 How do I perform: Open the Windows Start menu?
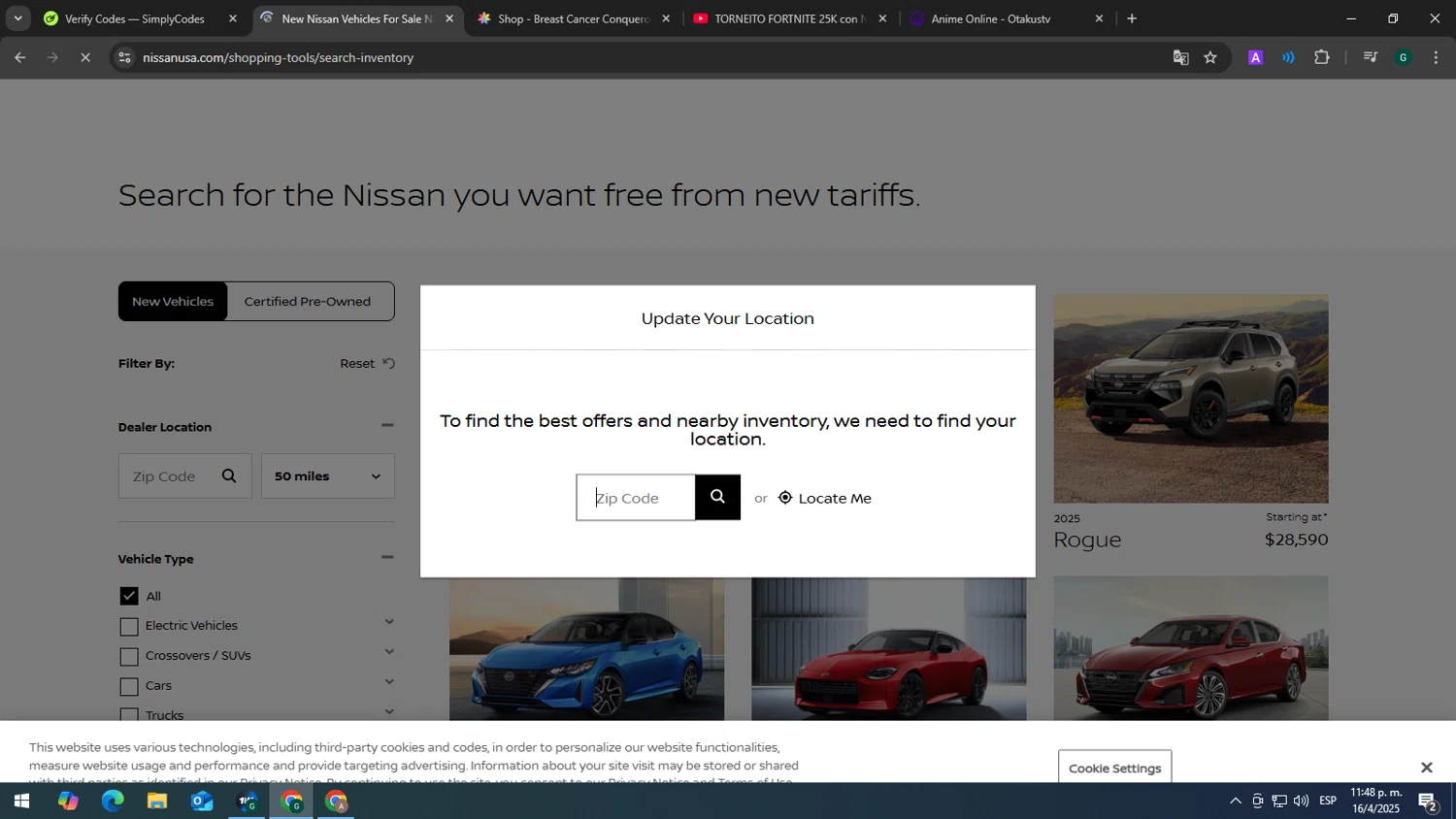pyautogui.click(x=21, y=802)
